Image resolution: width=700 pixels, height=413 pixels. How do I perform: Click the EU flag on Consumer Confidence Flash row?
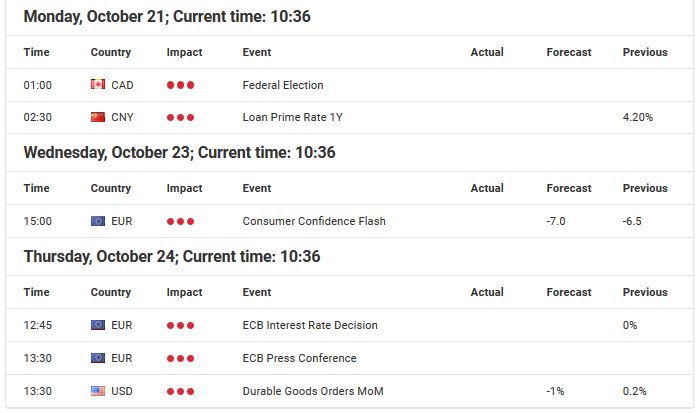coord(98,221)
